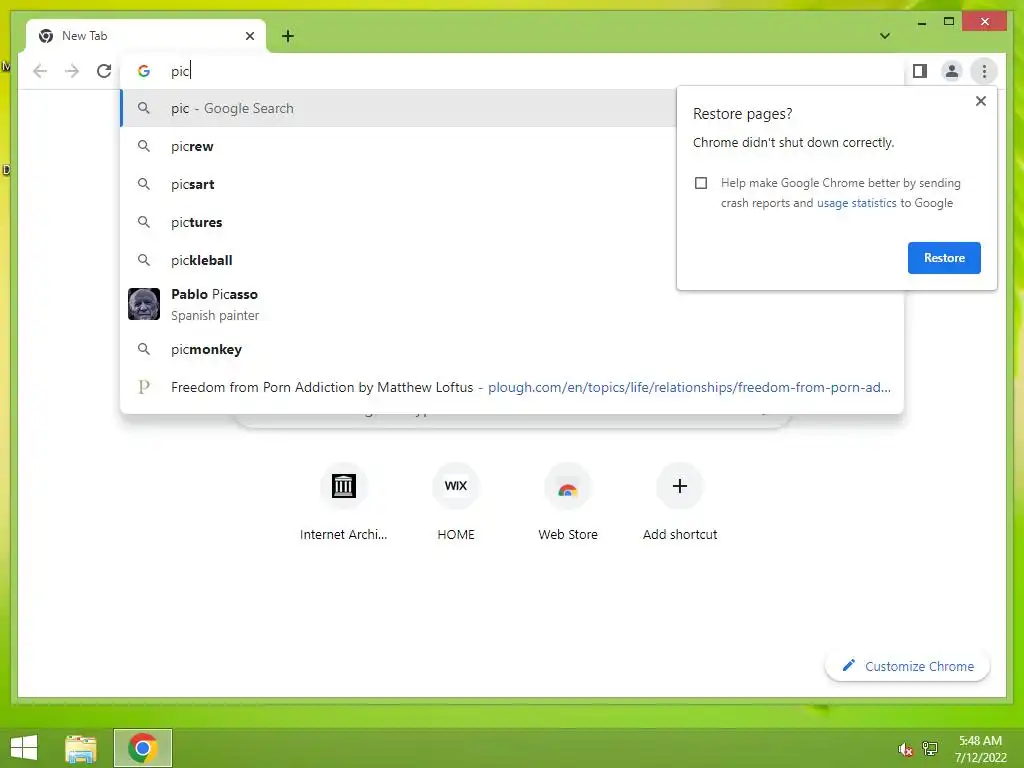Minimize the Chrome window

921,24
